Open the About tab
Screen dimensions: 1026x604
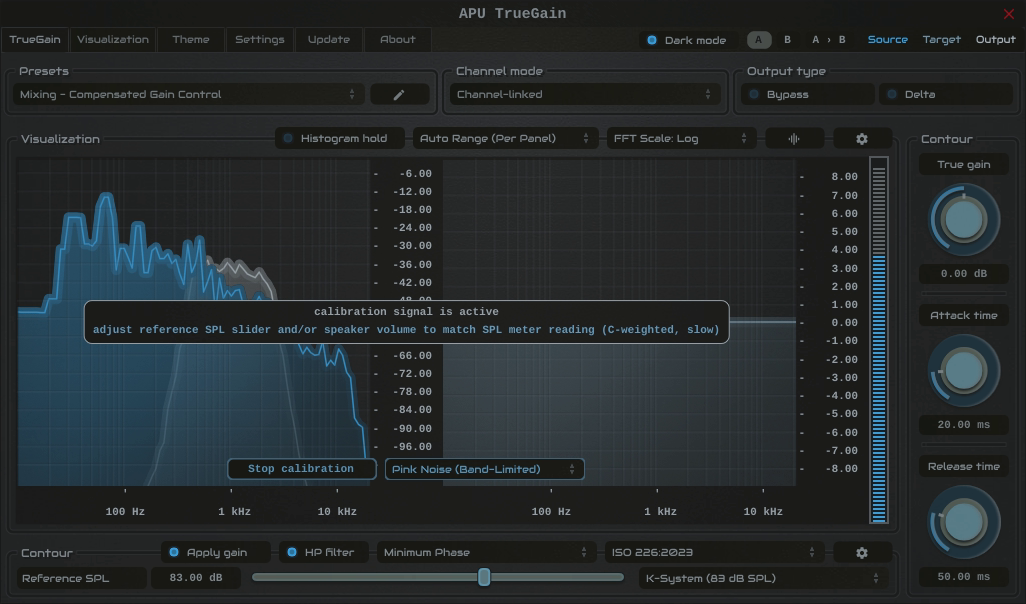[x=398, y=40]
